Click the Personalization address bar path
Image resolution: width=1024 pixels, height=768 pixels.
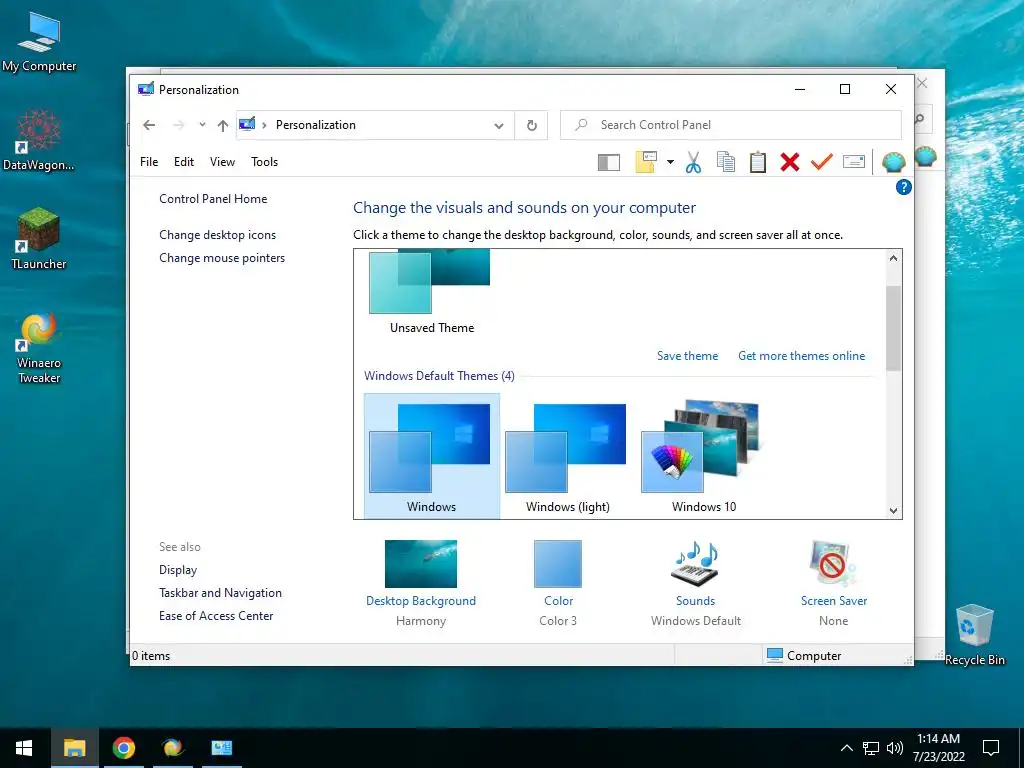tap(315, 125)
